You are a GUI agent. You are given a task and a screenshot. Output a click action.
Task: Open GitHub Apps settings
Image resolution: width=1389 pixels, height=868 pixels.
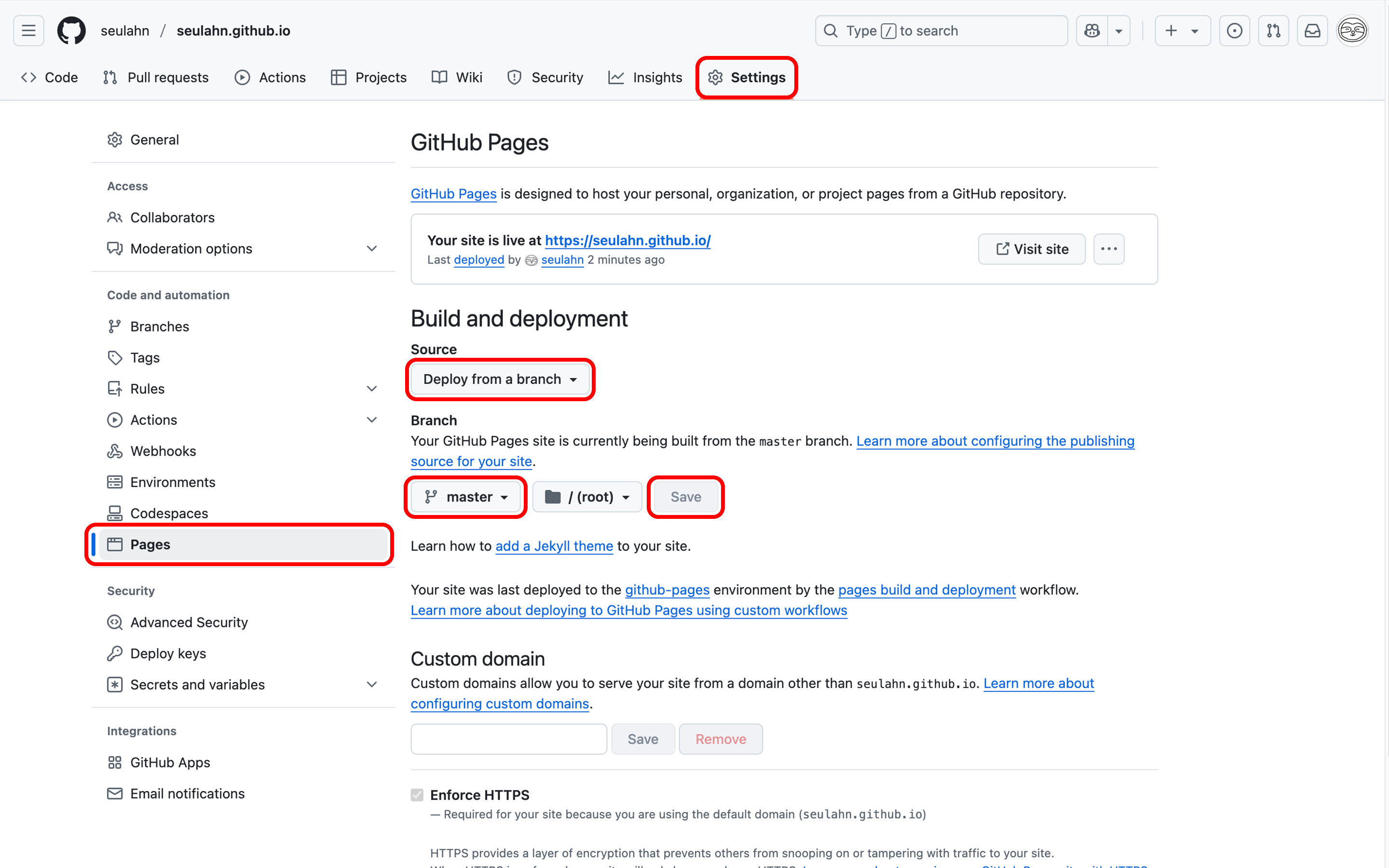(x=243, y=762)
